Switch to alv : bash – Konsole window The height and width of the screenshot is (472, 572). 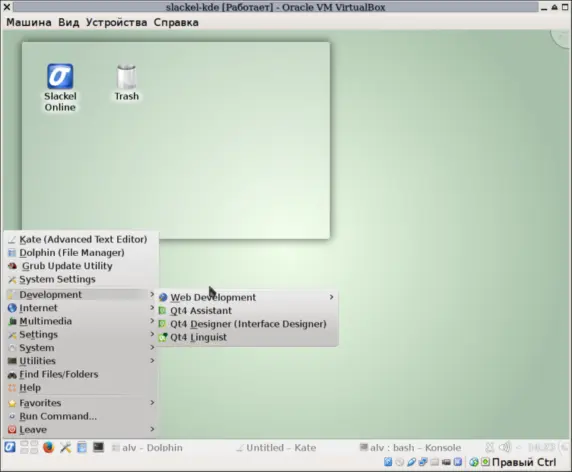coord(410,448)
